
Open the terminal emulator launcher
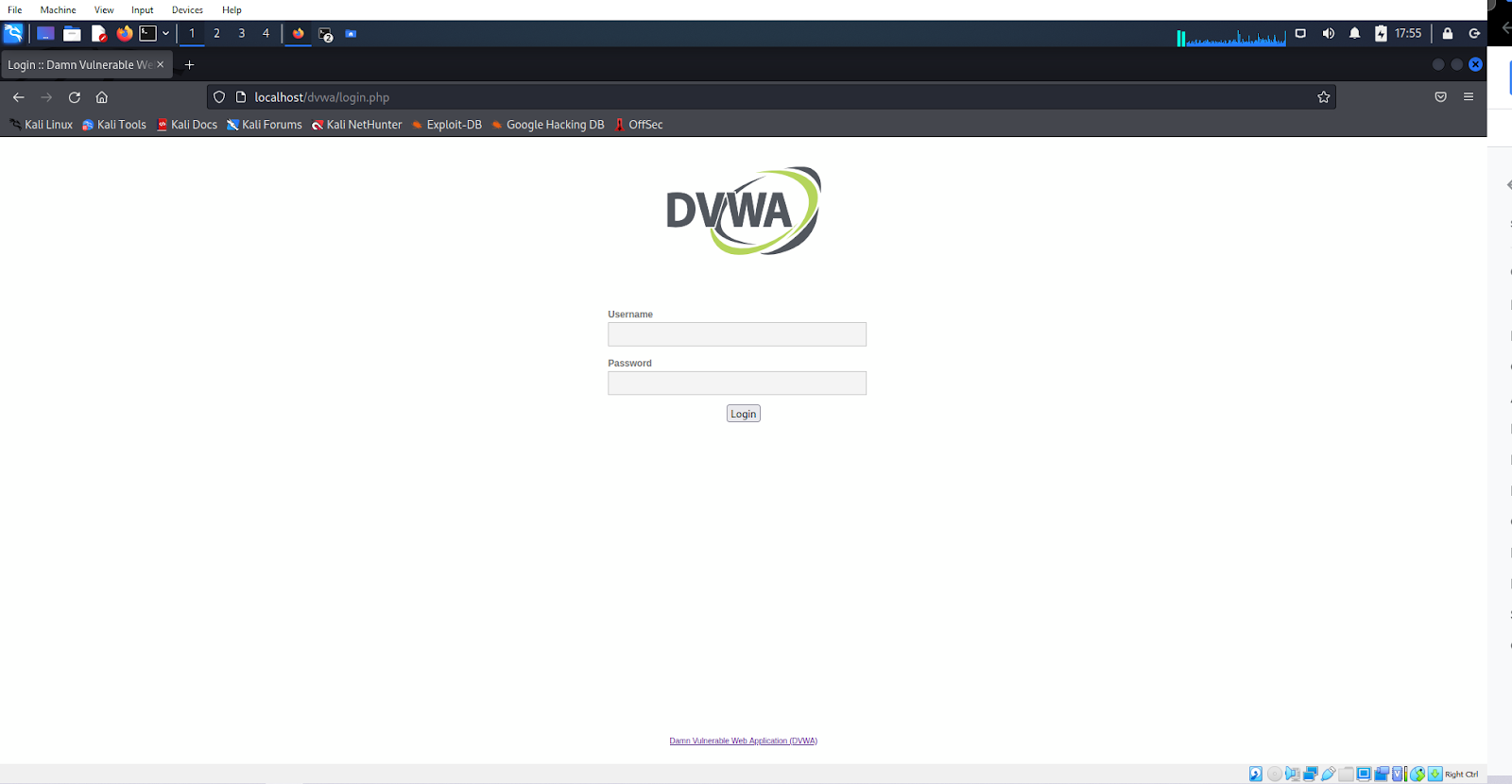pyautogui.click(x=148, y=33)
